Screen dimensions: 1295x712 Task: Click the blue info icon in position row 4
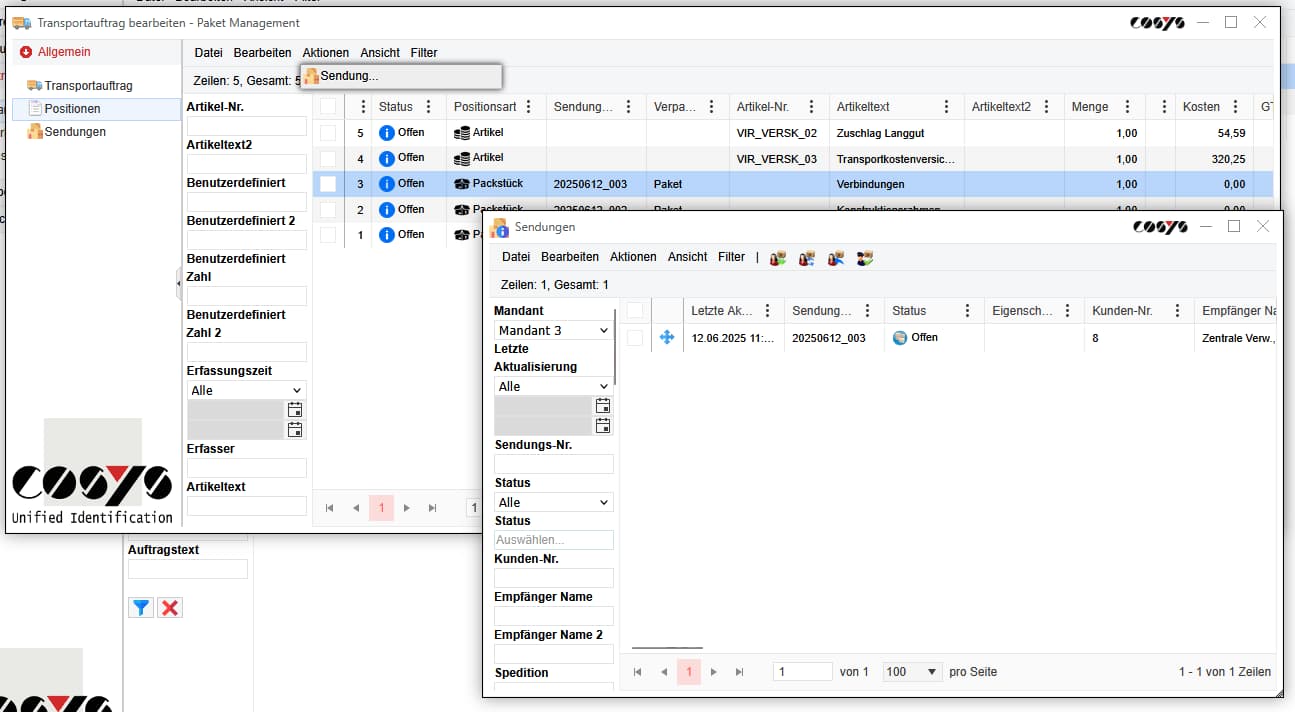387,158
